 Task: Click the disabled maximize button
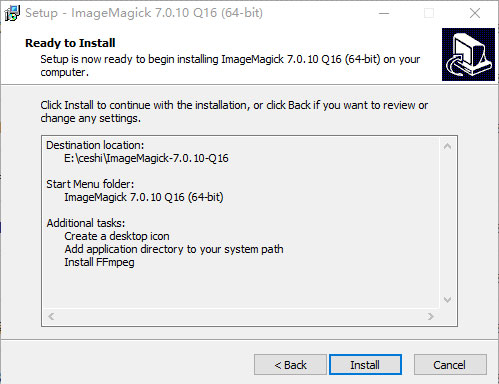coord(429,13)
